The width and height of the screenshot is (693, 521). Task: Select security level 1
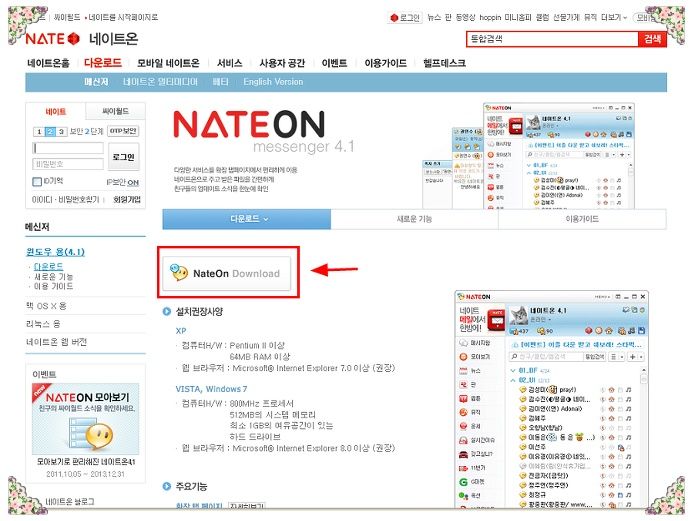click(x=39, y=131)
